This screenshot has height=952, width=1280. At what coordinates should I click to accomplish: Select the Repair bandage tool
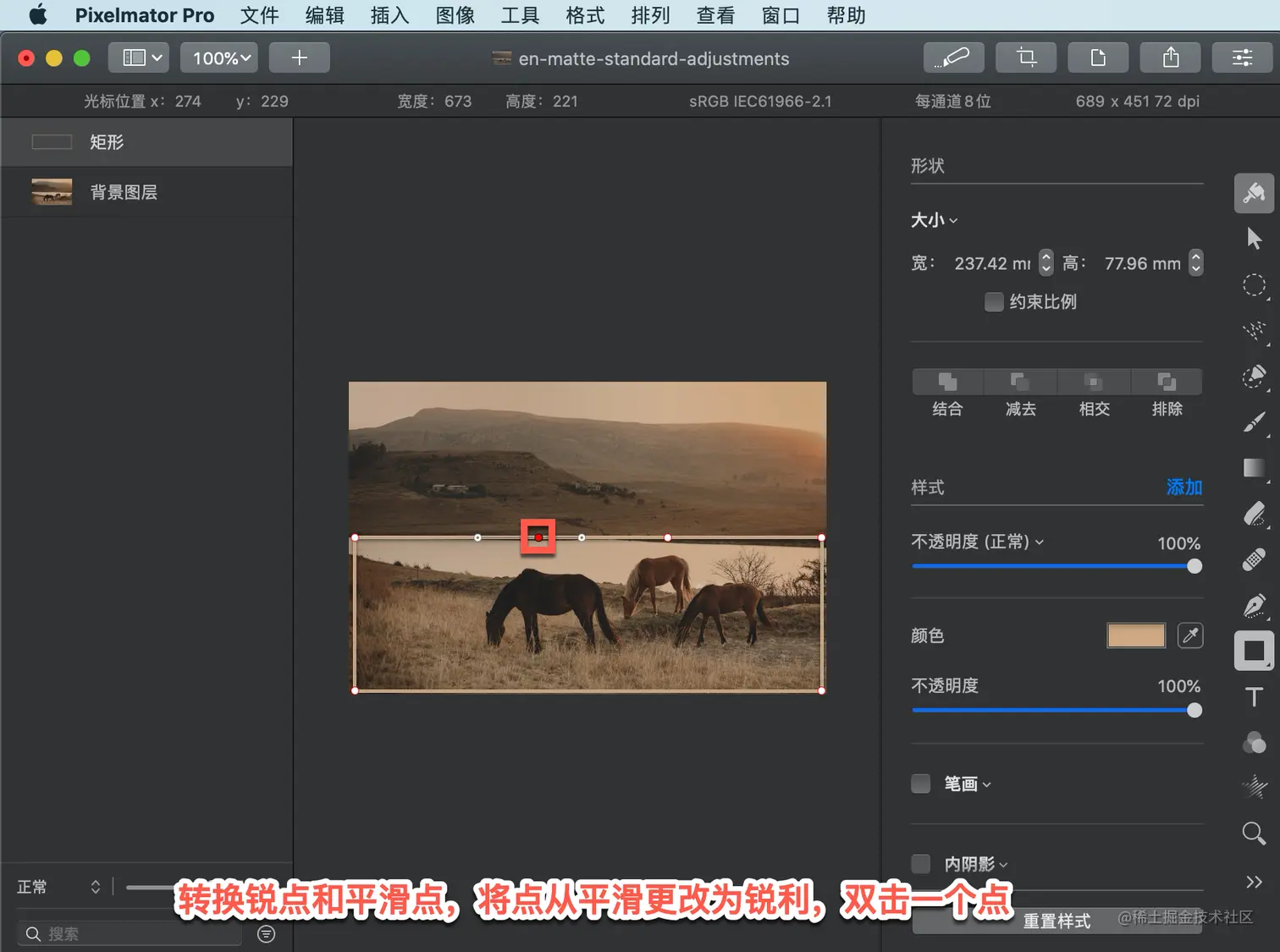click(x=1254, y=559)
